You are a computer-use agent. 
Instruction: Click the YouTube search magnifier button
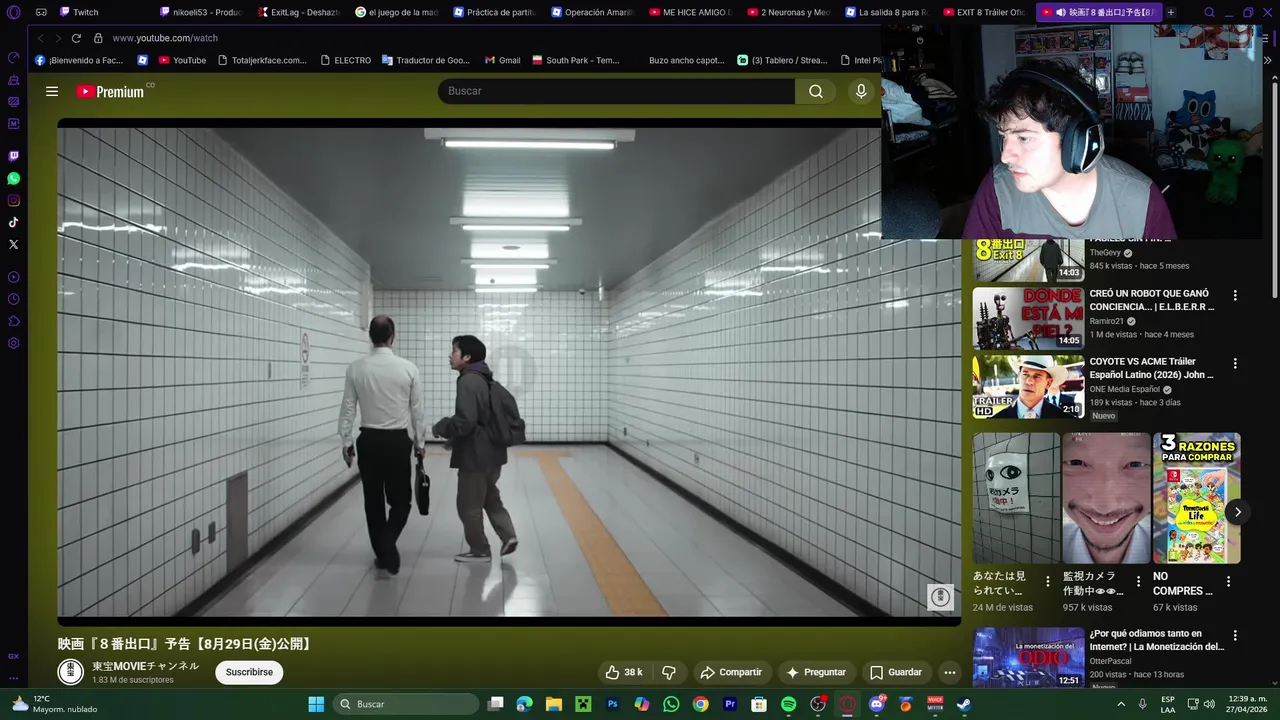(816, 91)
